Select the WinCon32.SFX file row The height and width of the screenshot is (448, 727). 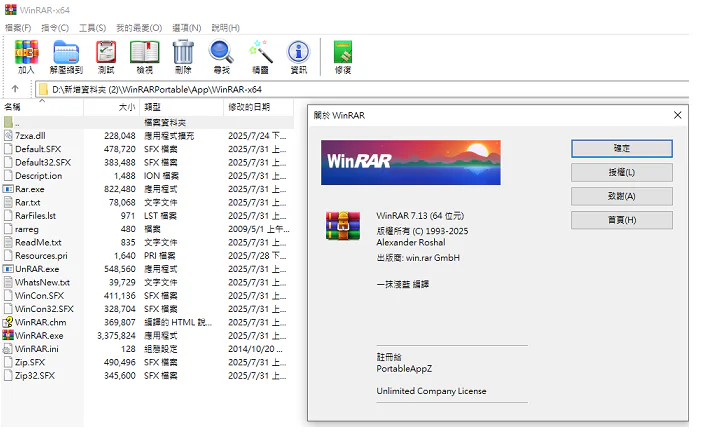click(147, 309)
